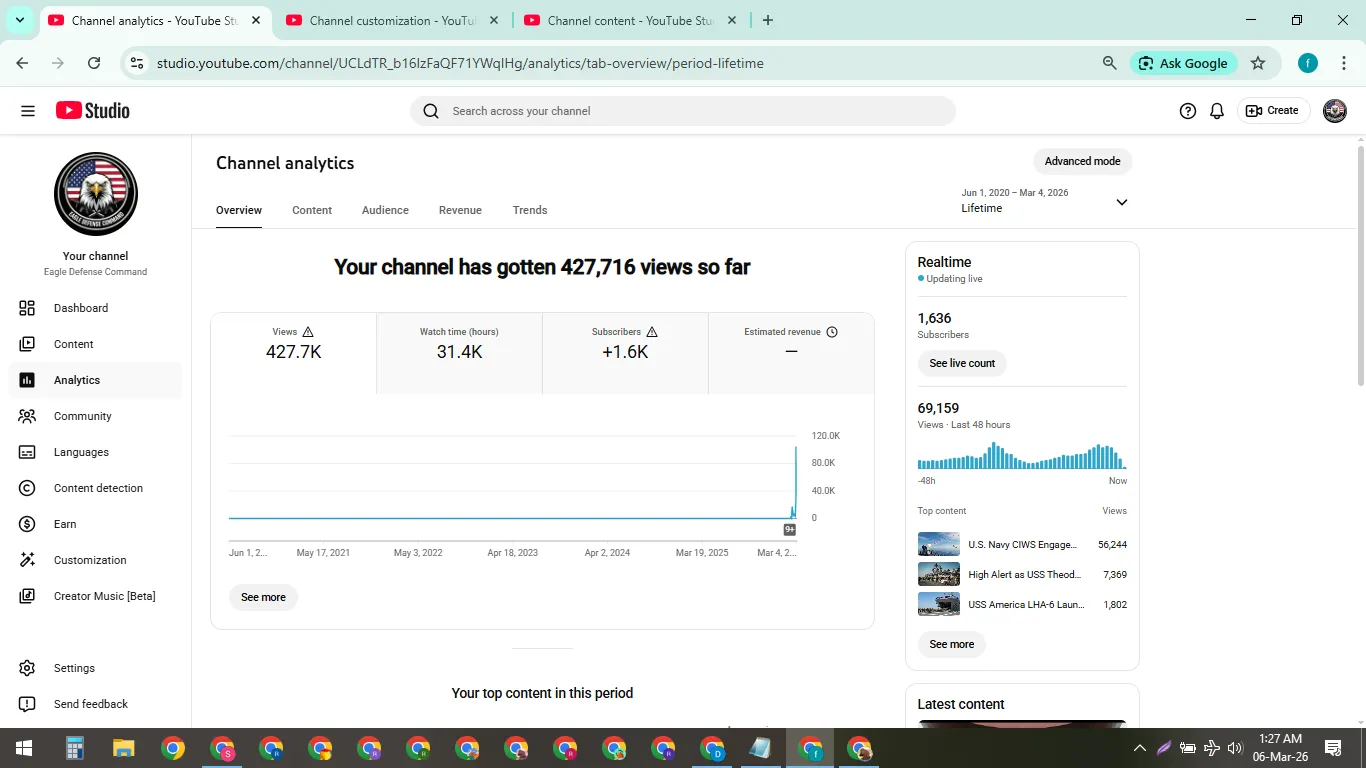
Task: Click the 48-hour realtime views bar chart
Action: coord(1022,456)
